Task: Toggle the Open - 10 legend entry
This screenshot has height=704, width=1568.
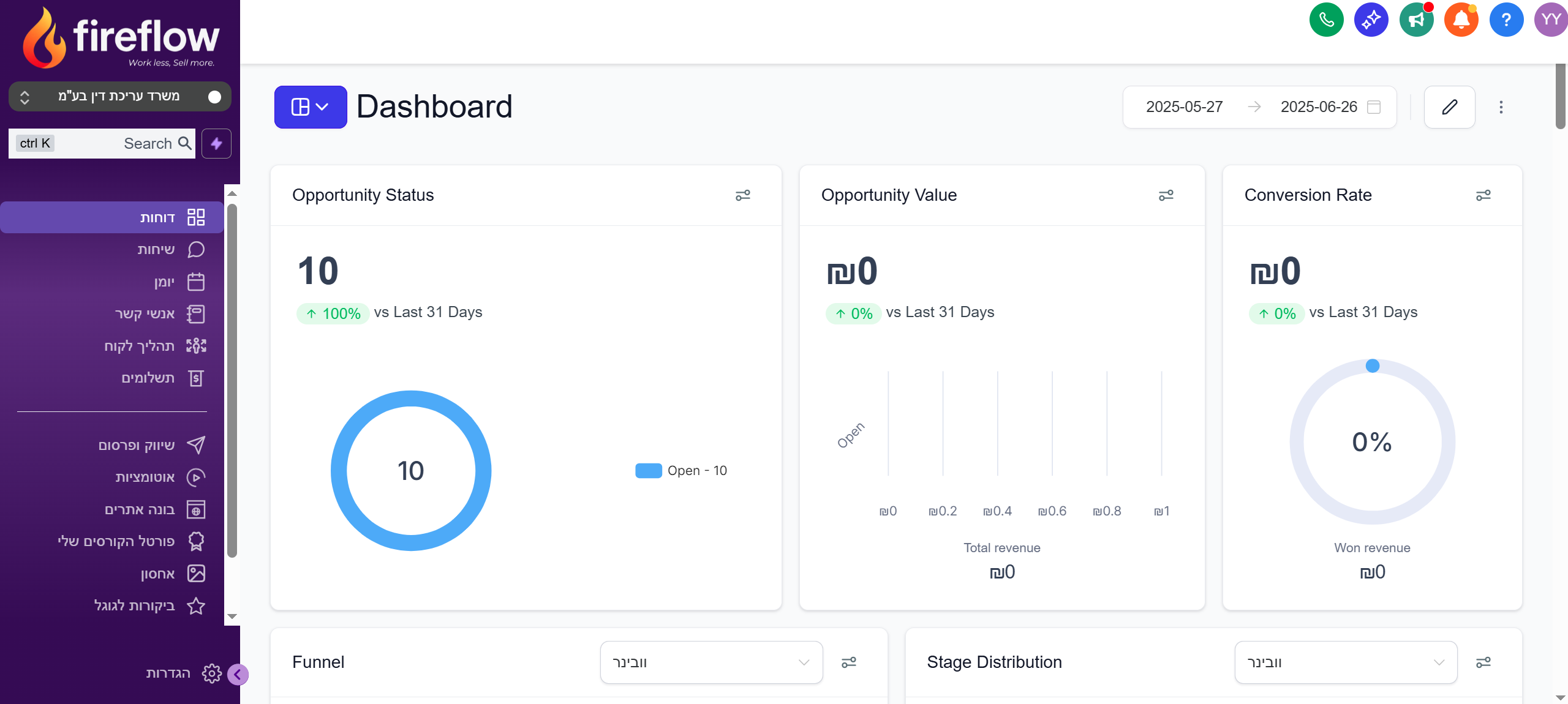Action: pos(681,471)
